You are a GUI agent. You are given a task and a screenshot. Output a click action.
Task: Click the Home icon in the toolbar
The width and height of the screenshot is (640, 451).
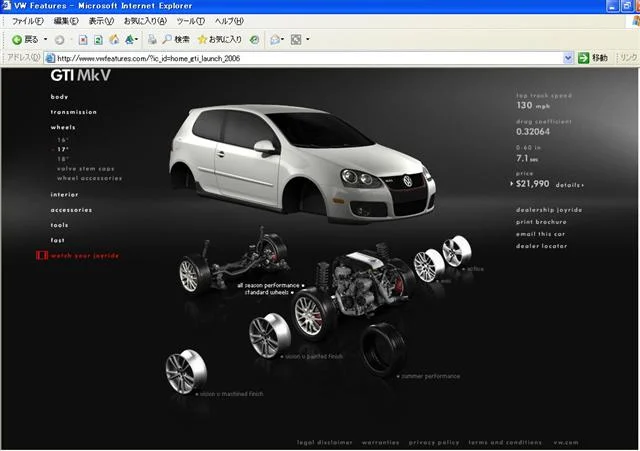coord(114,40)
